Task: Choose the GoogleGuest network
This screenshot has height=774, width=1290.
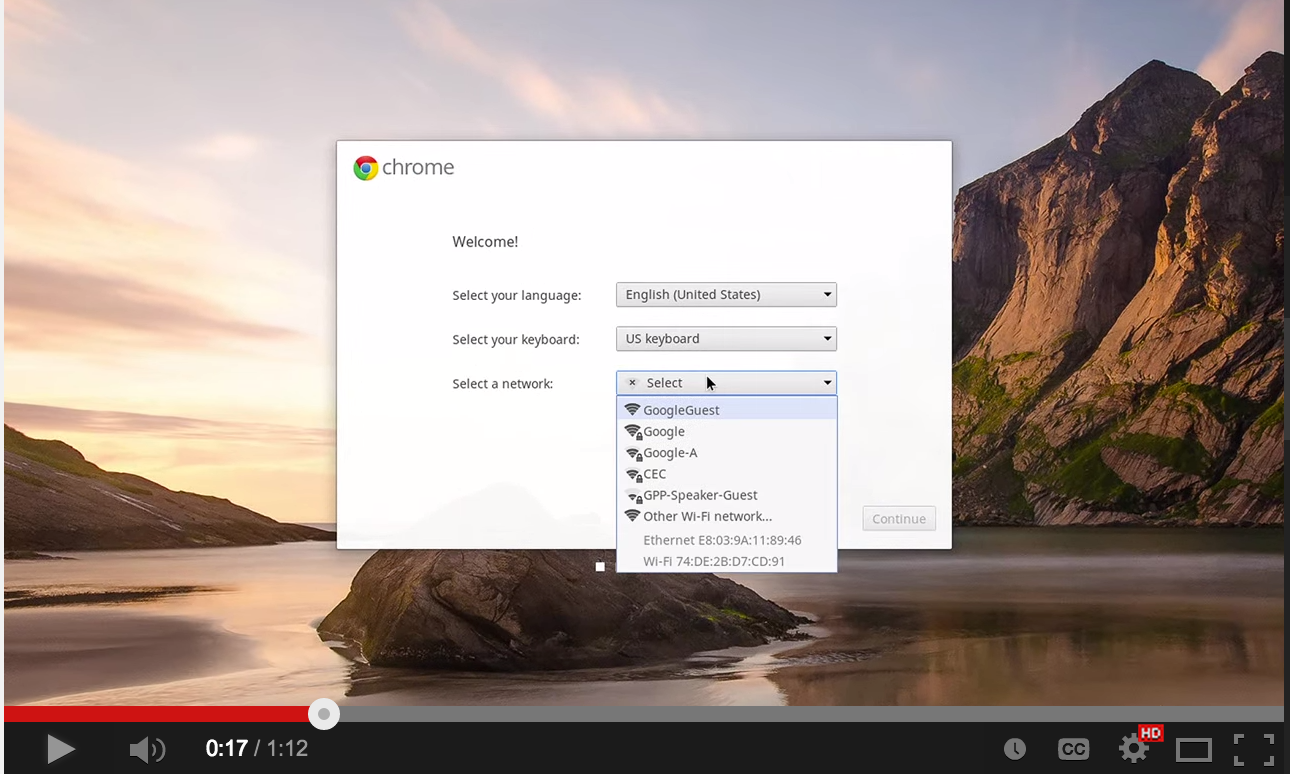Action: point(727,410)
